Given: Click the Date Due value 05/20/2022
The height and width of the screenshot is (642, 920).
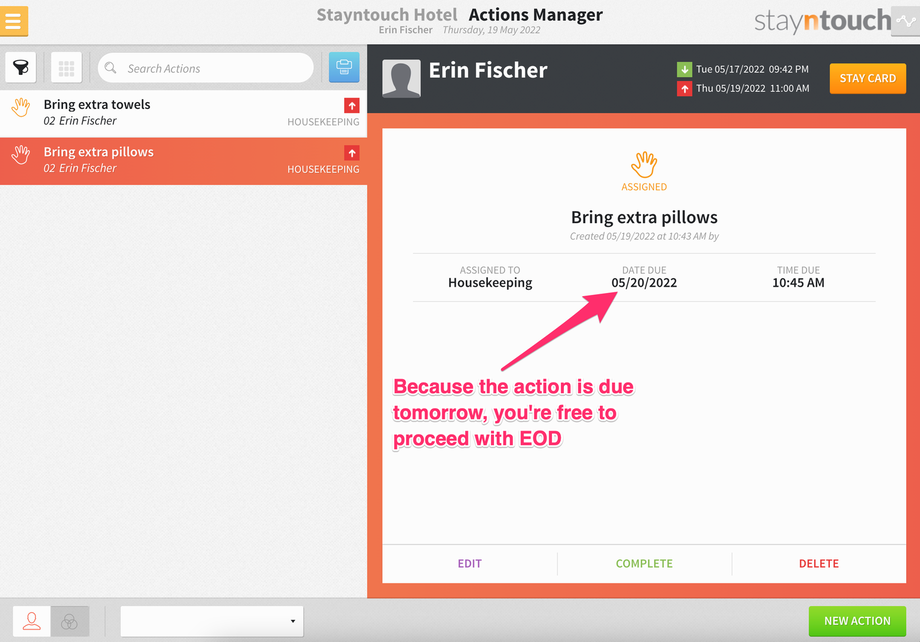Looking at the screenshot, I should click(x=644, y=283).
